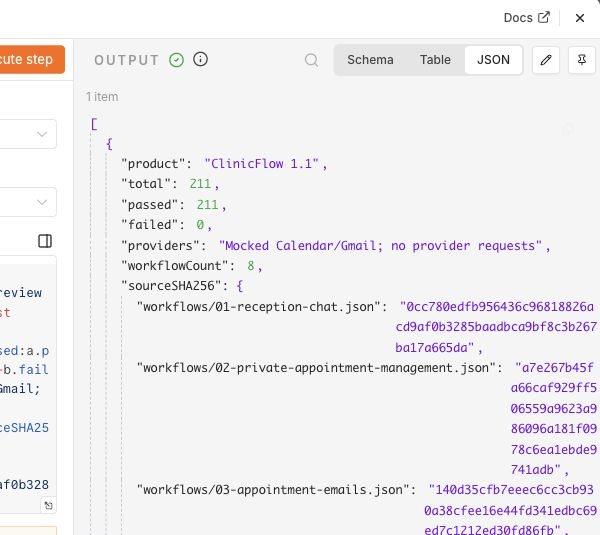
Task: Click inside the left code editor
Action: [x=27, y=383]
